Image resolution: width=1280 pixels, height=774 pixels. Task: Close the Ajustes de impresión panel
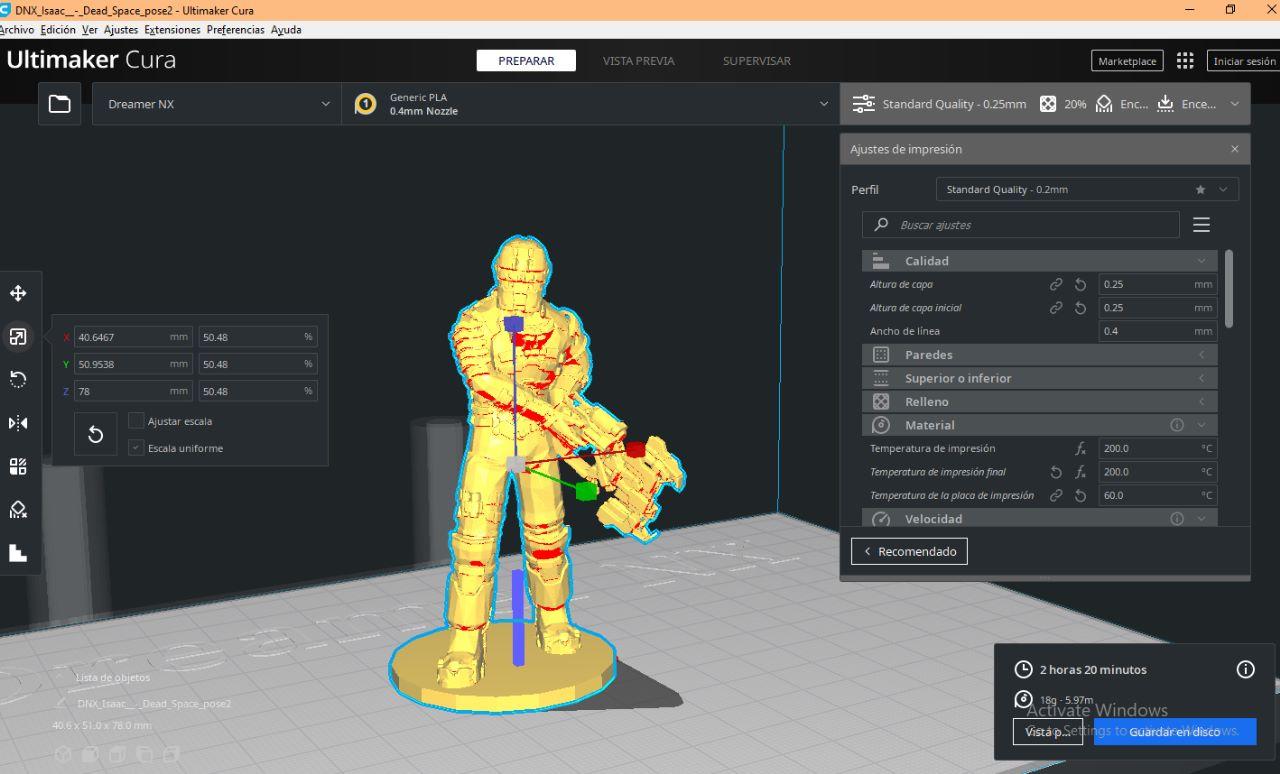[x=1235, y=149]
